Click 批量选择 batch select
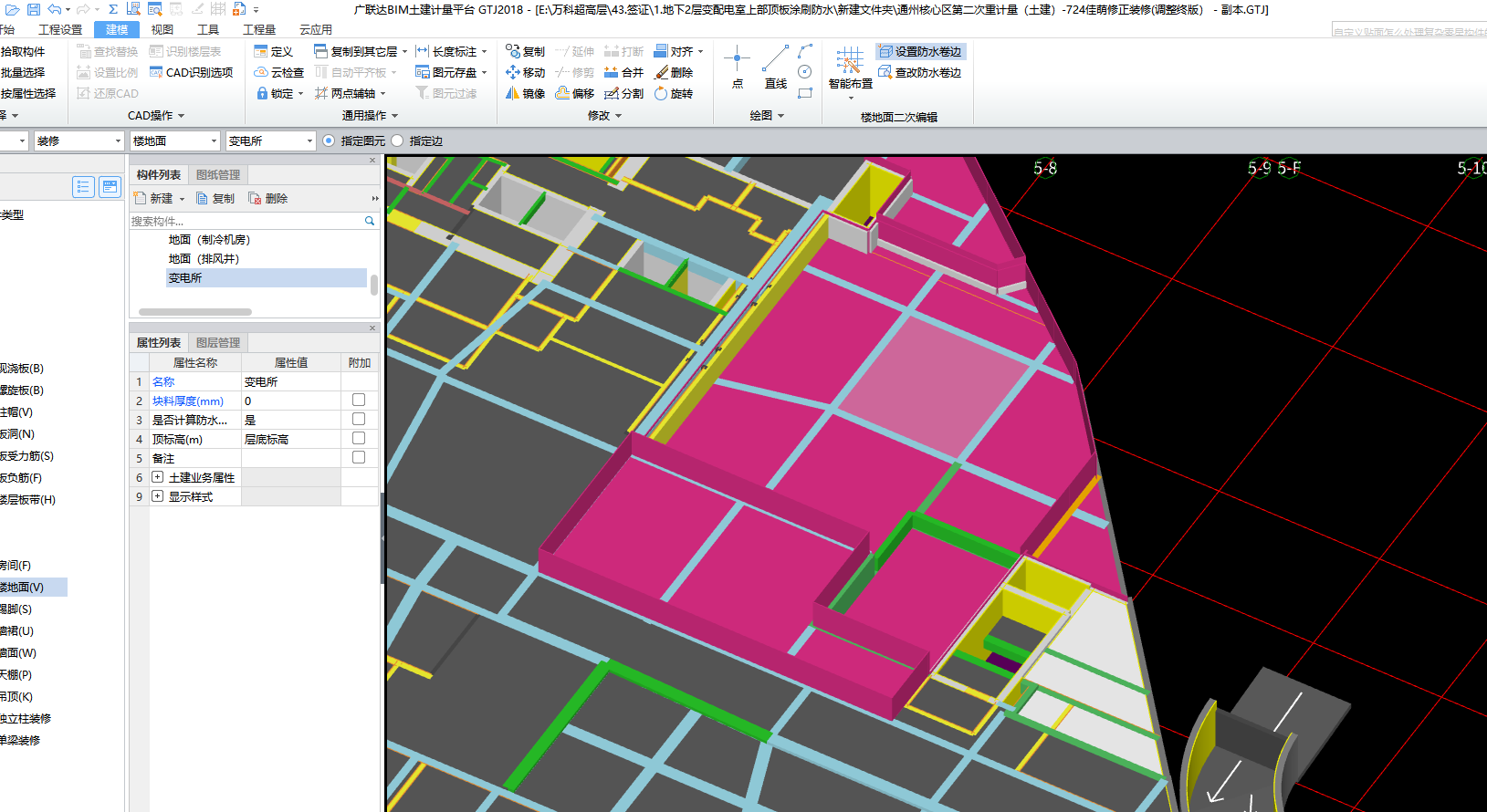The image size is (1487, 812). click(x=23, y=72)
